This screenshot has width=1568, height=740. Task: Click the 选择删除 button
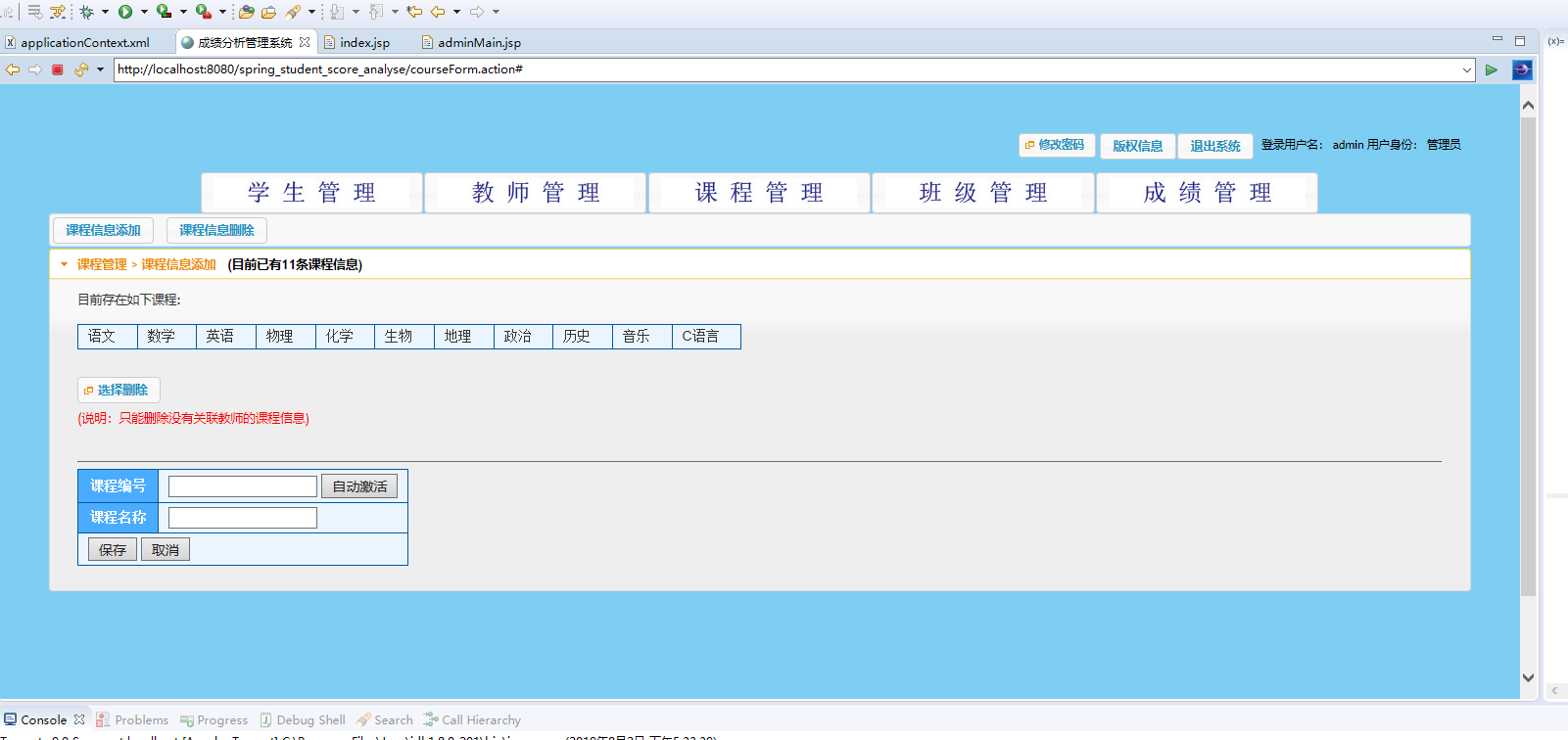pyautogui.click(x=119, y=390)
